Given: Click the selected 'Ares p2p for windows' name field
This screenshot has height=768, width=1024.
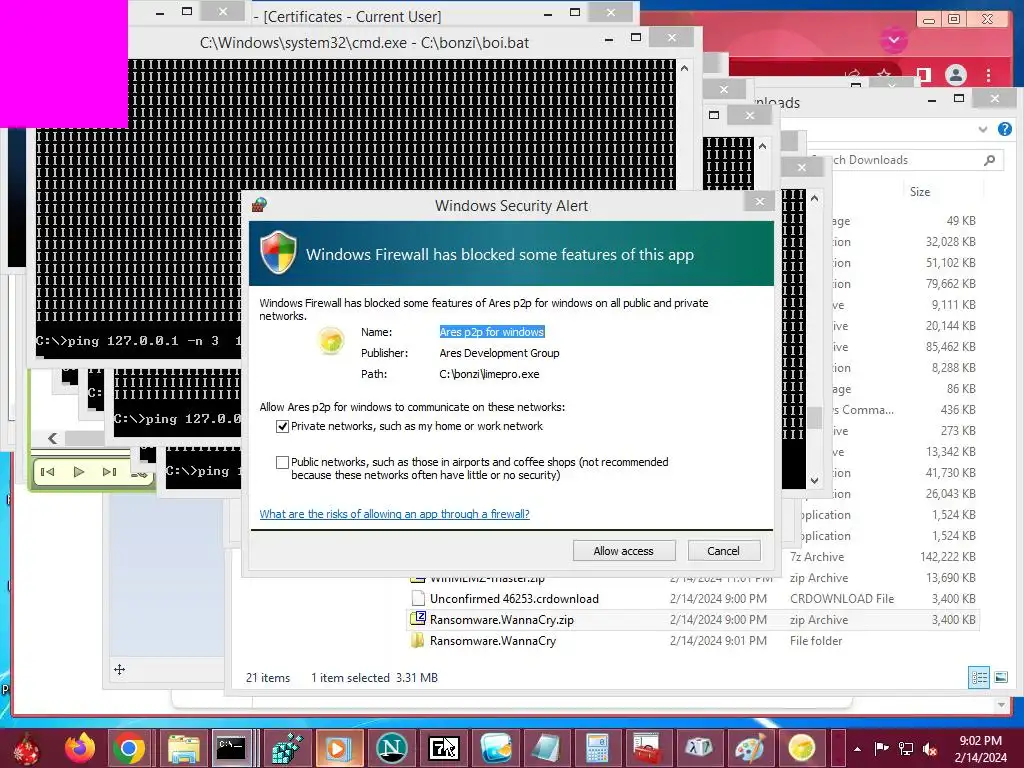Looking at the screenshot, I should 492,332.
